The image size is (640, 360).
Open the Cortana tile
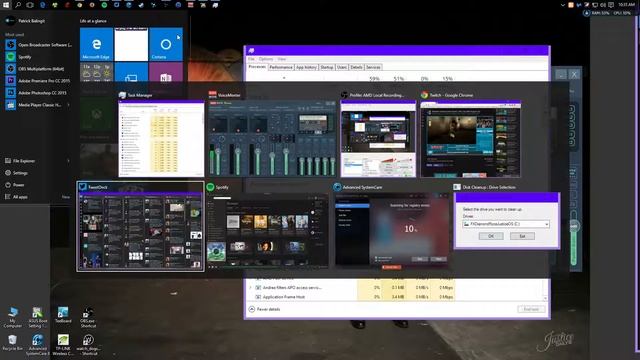(166, 44)
